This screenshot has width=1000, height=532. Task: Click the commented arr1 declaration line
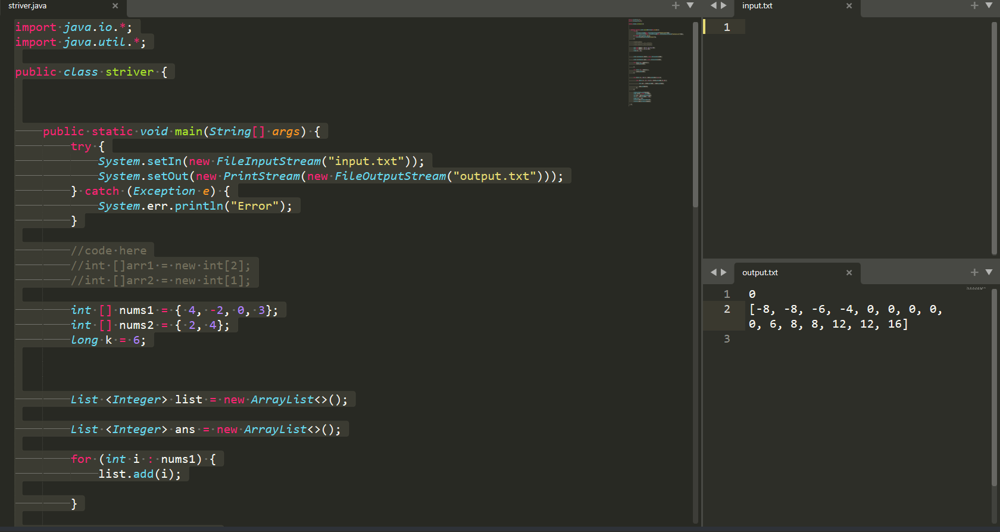tap(161, 265)
